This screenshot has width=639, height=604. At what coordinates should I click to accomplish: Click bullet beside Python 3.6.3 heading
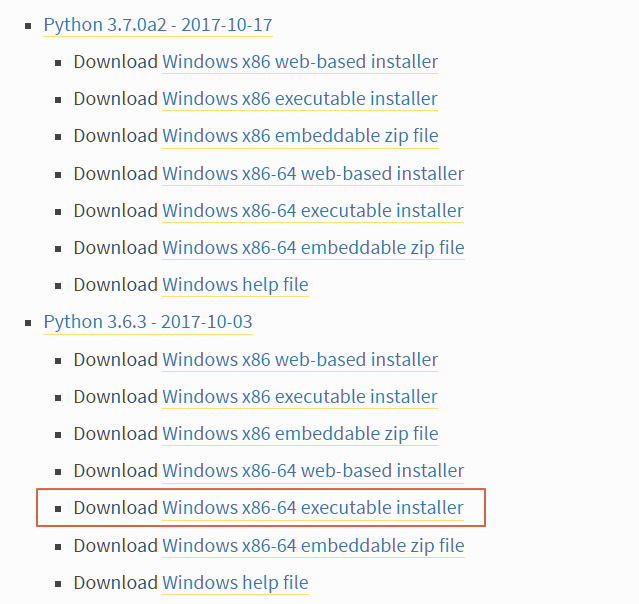click(x=28, y=324)
